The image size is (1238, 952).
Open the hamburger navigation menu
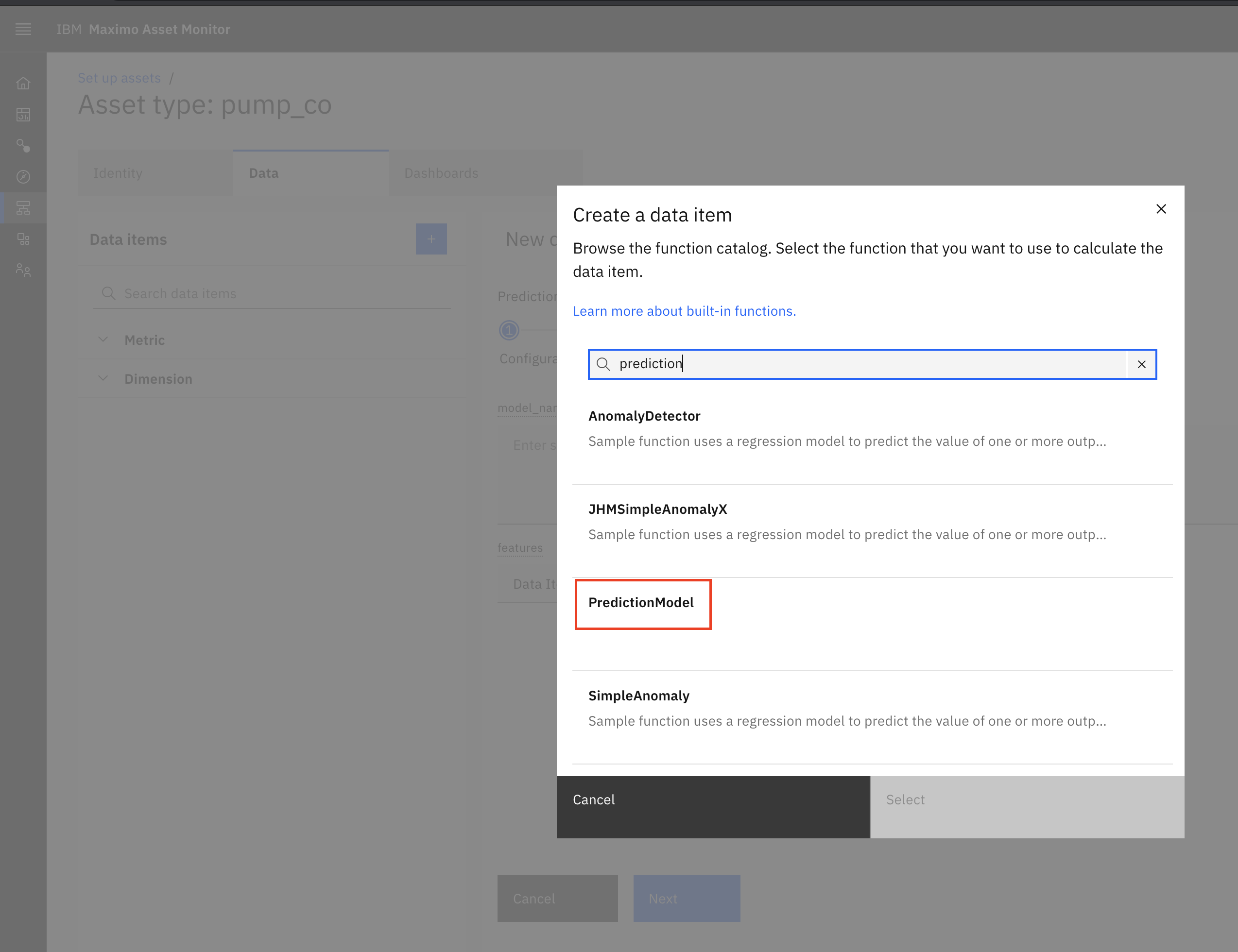pyautogui.click(x=23, y=29)
